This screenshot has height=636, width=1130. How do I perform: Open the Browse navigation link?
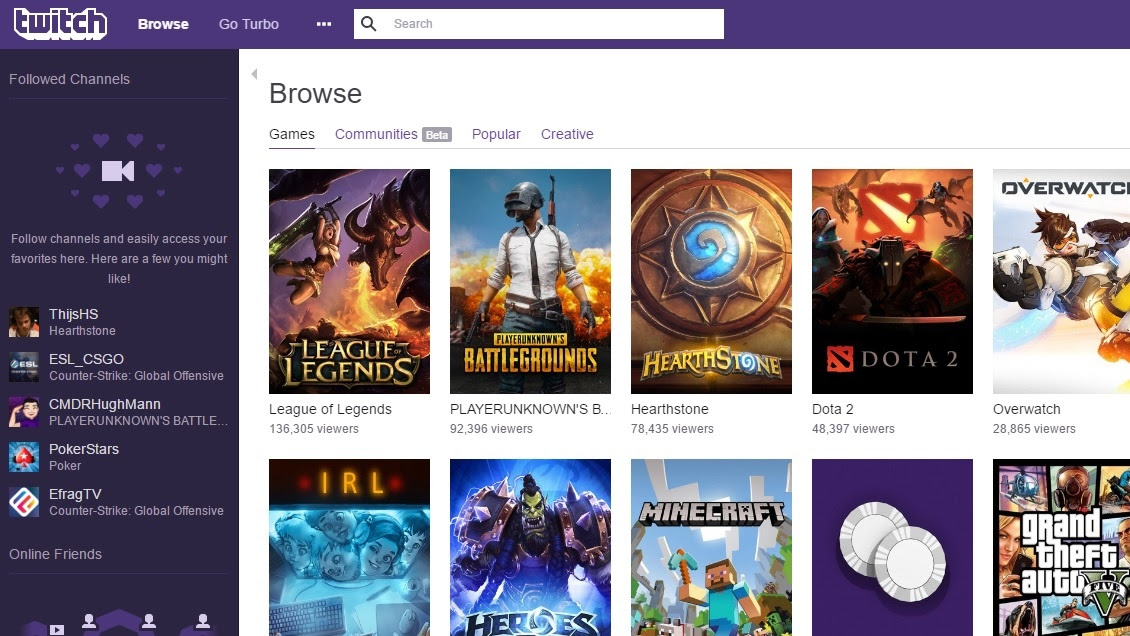pyautogui.click(x=163, y=24)
